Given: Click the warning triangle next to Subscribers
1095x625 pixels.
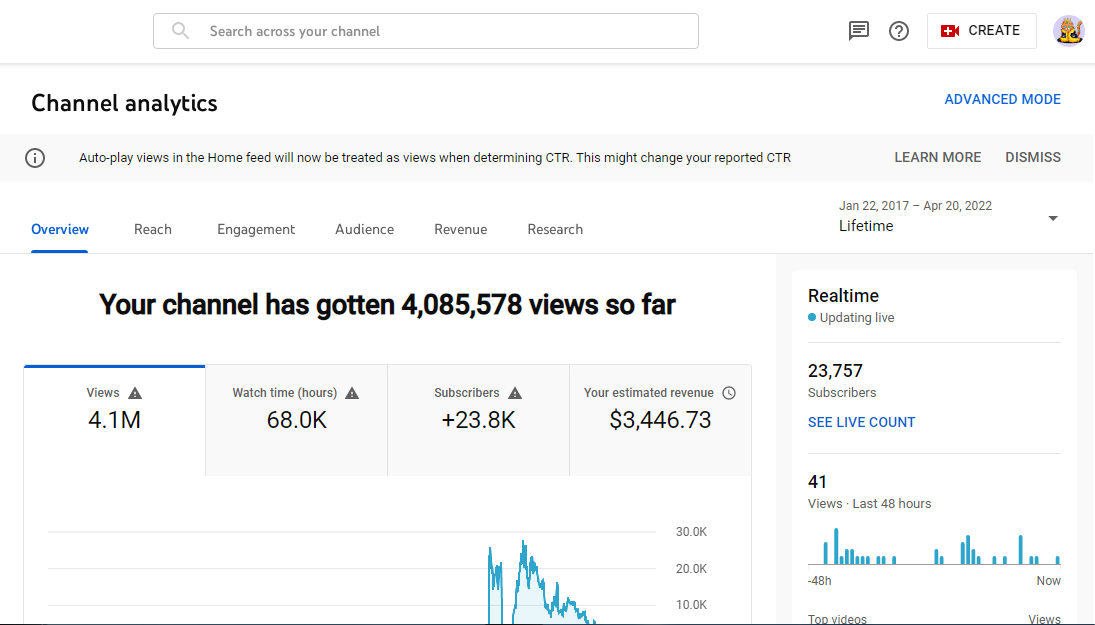Looking at the screenshot, I should (x=515, y=393).
